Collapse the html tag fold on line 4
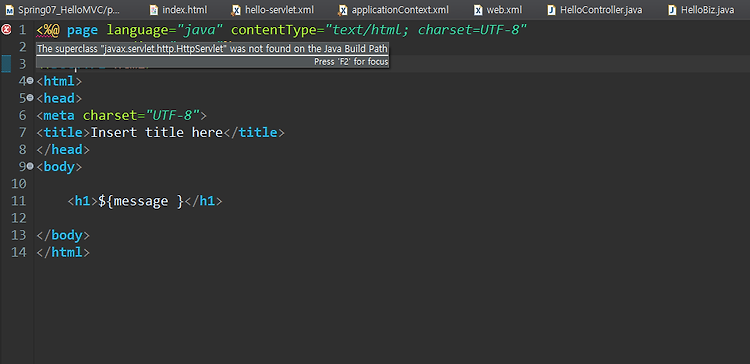Image resolution: width=750 pixels, height=364 pixels. [30, 81]
